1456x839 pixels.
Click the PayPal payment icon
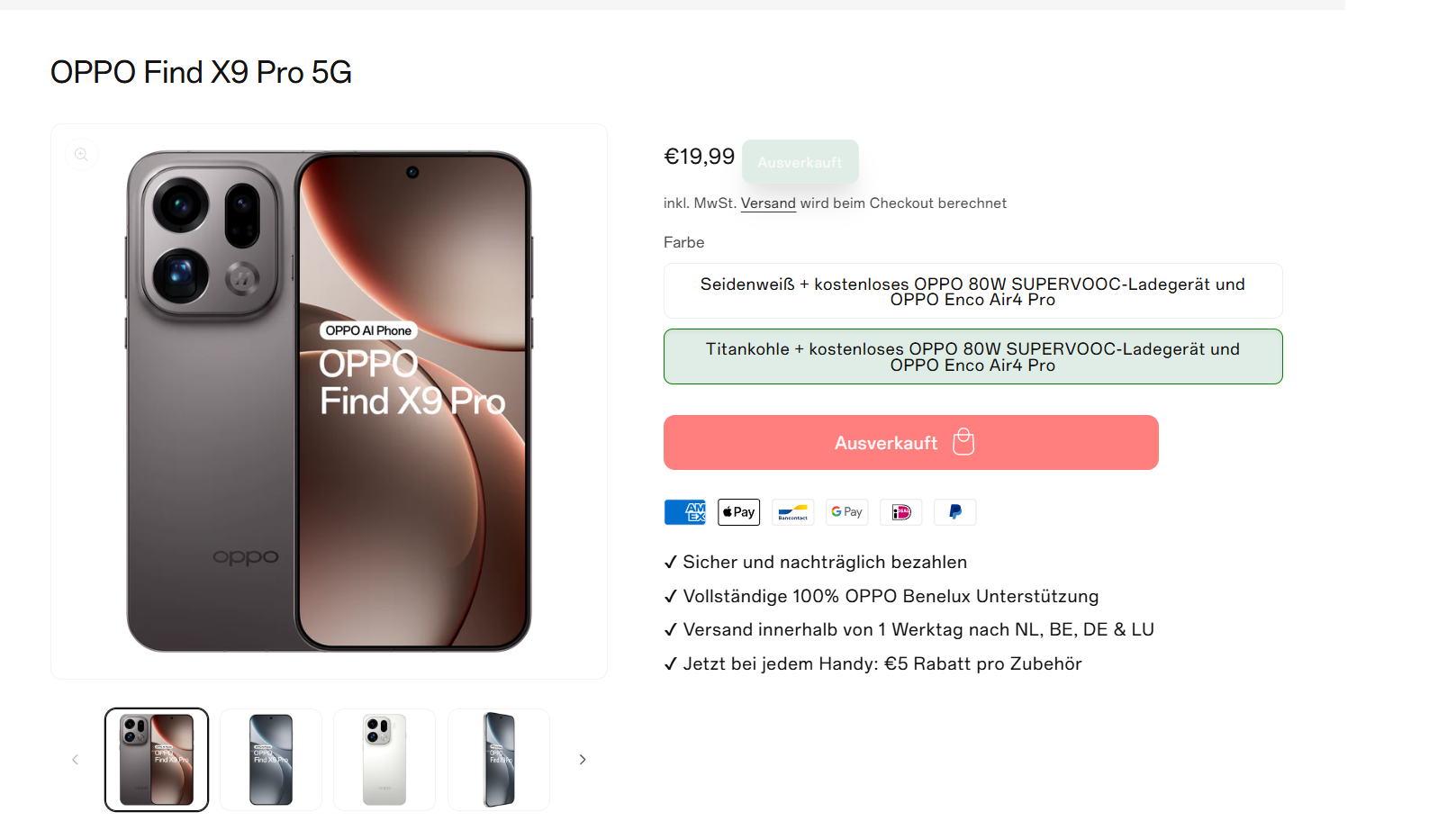click(954, 512)
